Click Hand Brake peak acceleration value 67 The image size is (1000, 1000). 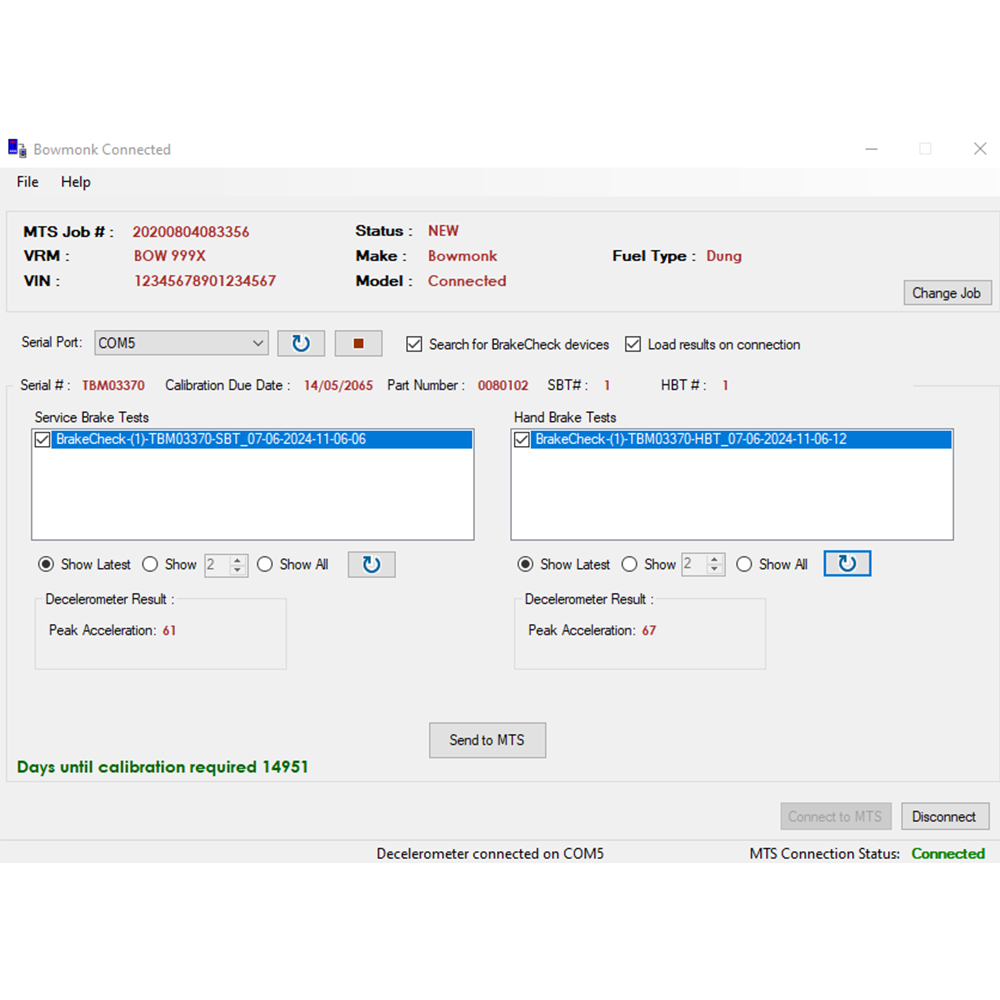coord(649,631)
